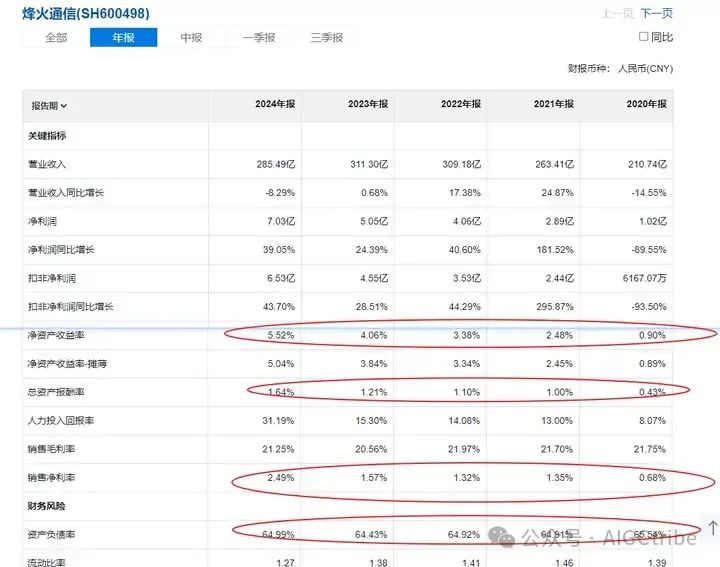Click the 0.90% ROE cell
This screenshot has width=720, height=567.
click(x=652, y=335)
